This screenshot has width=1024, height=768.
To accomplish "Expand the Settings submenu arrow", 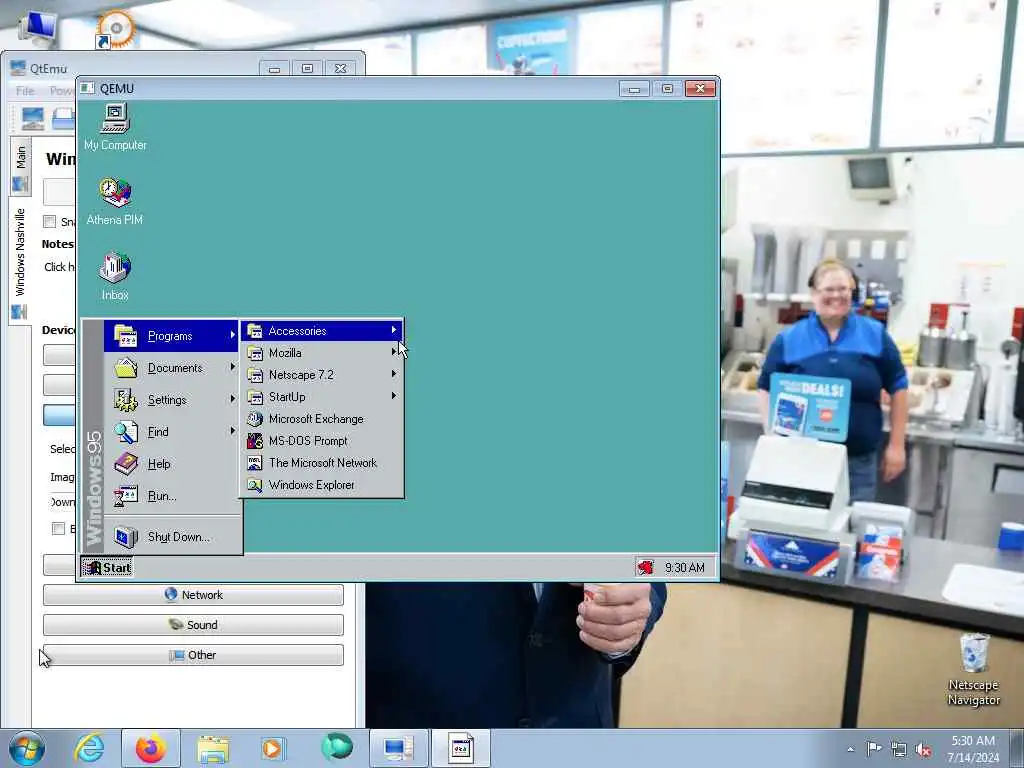I will coord(232,398).
